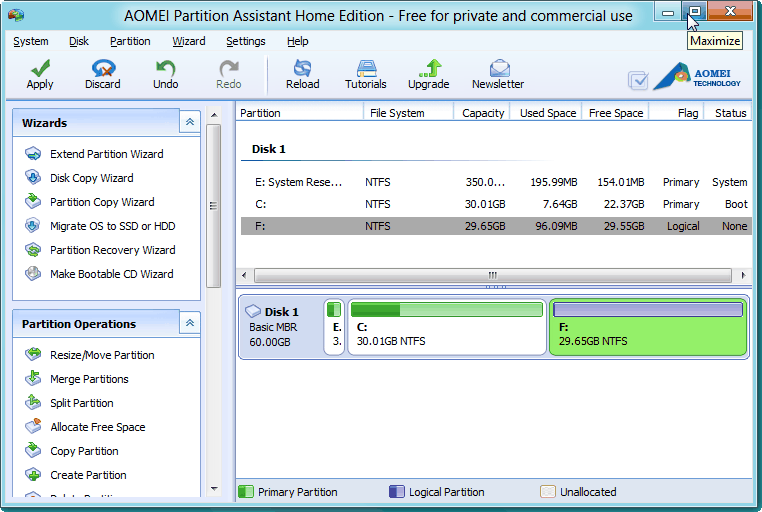The image size is (762, 512).
Task: Open the System menu
Action: (31, 41)
